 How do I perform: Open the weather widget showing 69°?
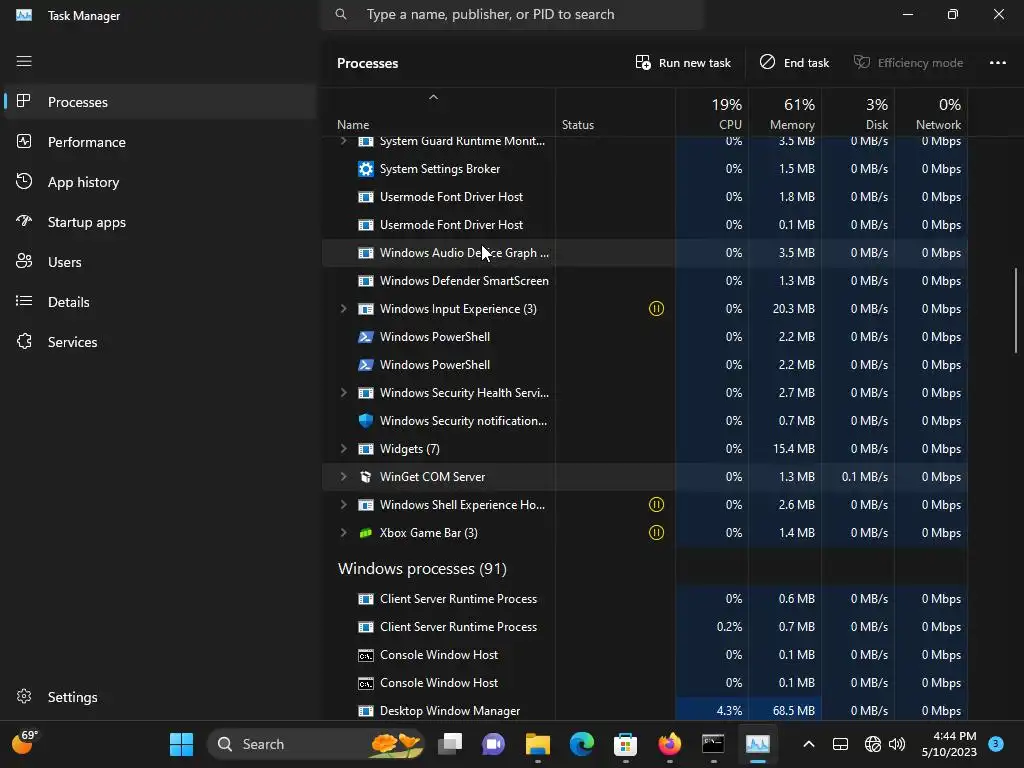(x=25, y=743)
